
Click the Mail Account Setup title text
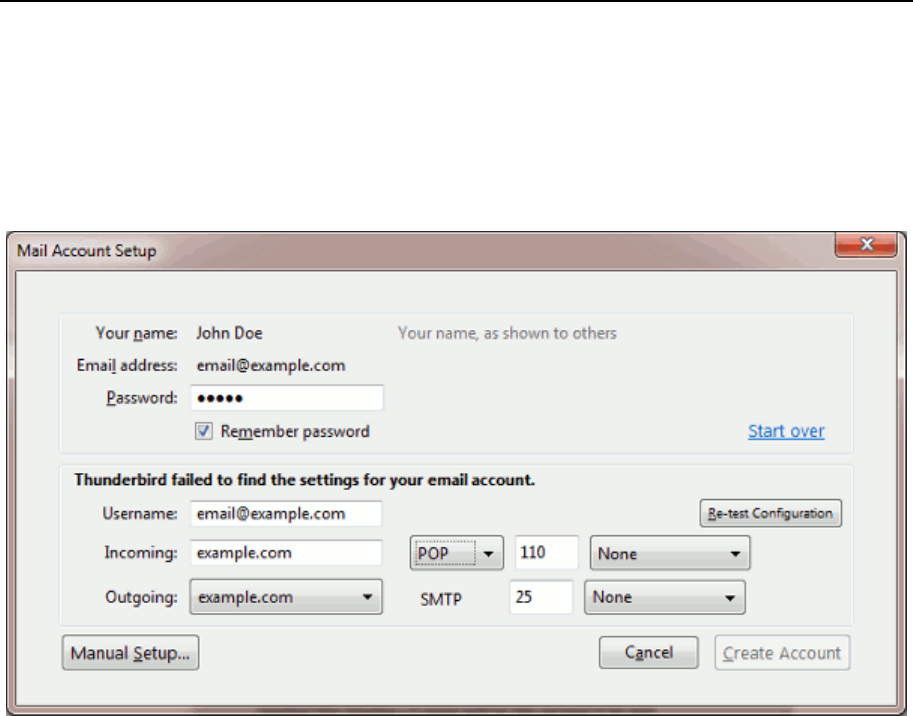tap(87, 251)
